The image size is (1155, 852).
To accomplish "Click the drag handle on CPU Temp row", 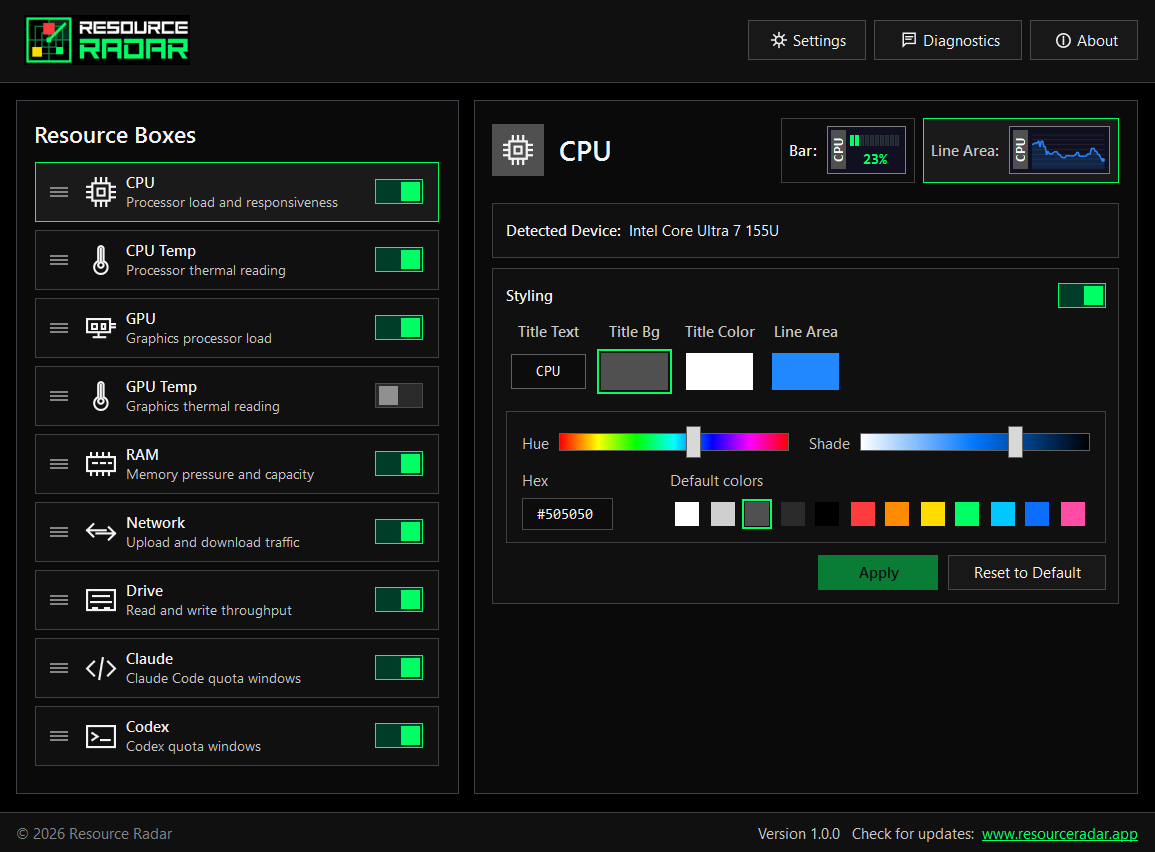I will tap(59, 260).
